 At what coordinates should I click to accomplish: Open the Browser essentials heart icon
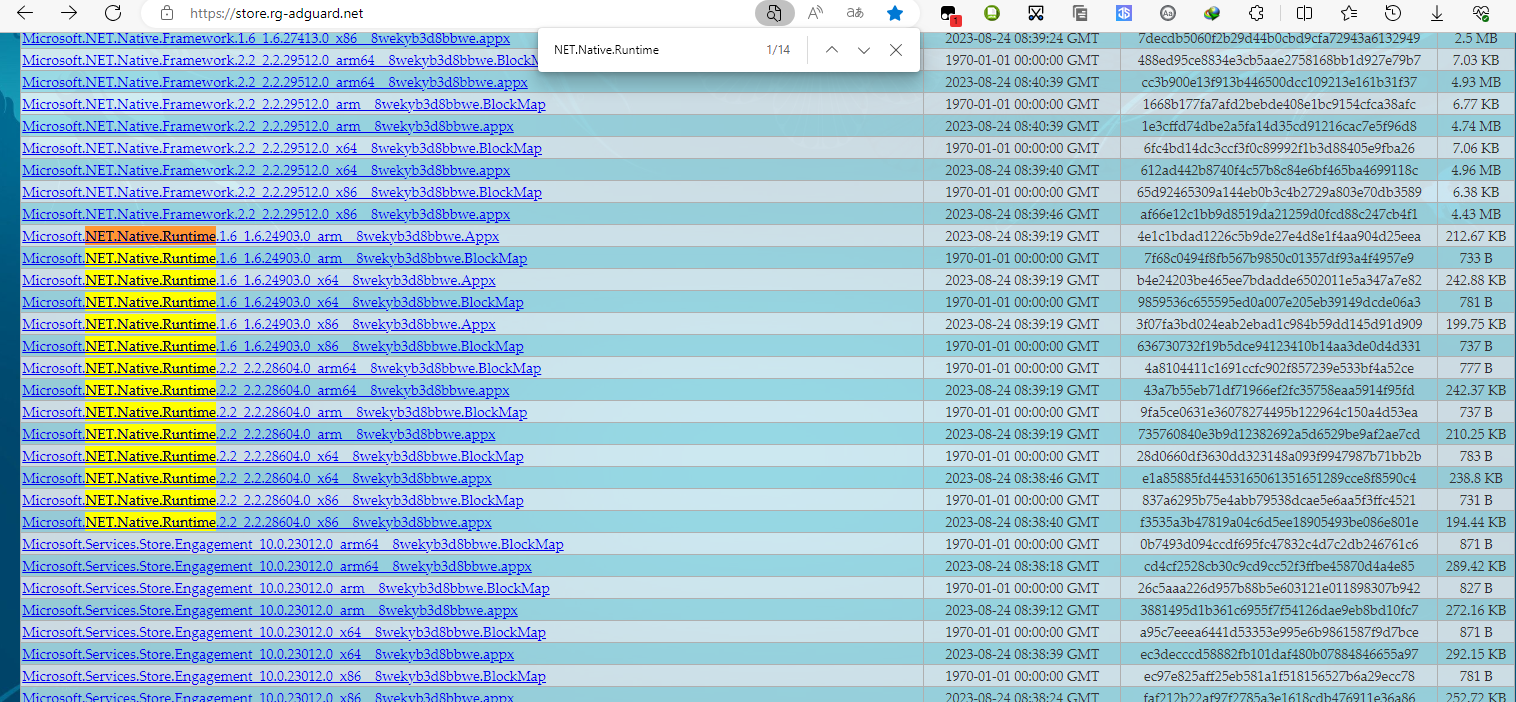tap(1481, 13)
